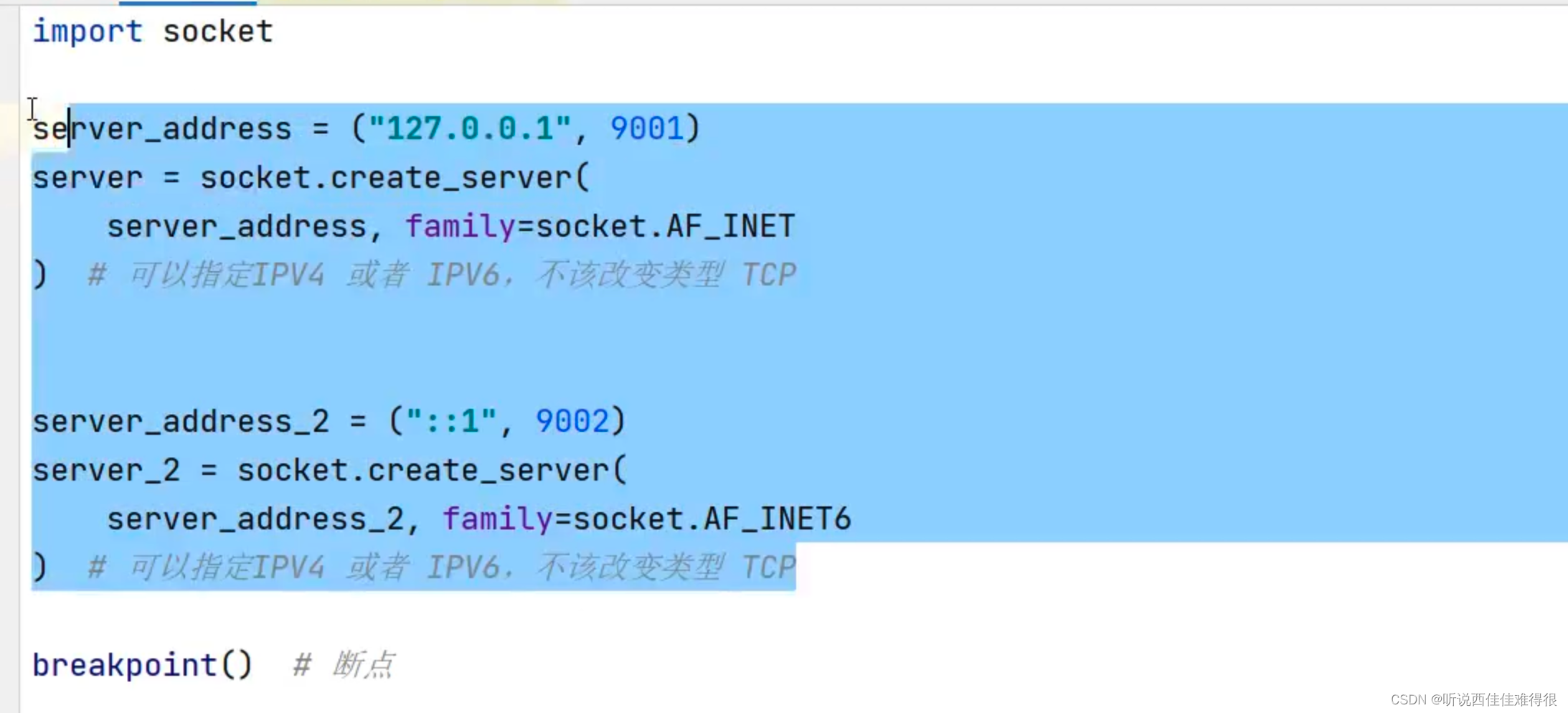Click the string "::1" in server_address_2
Image resolution: width=1568 pixels, height=713 pixels.
pos(451,422)
